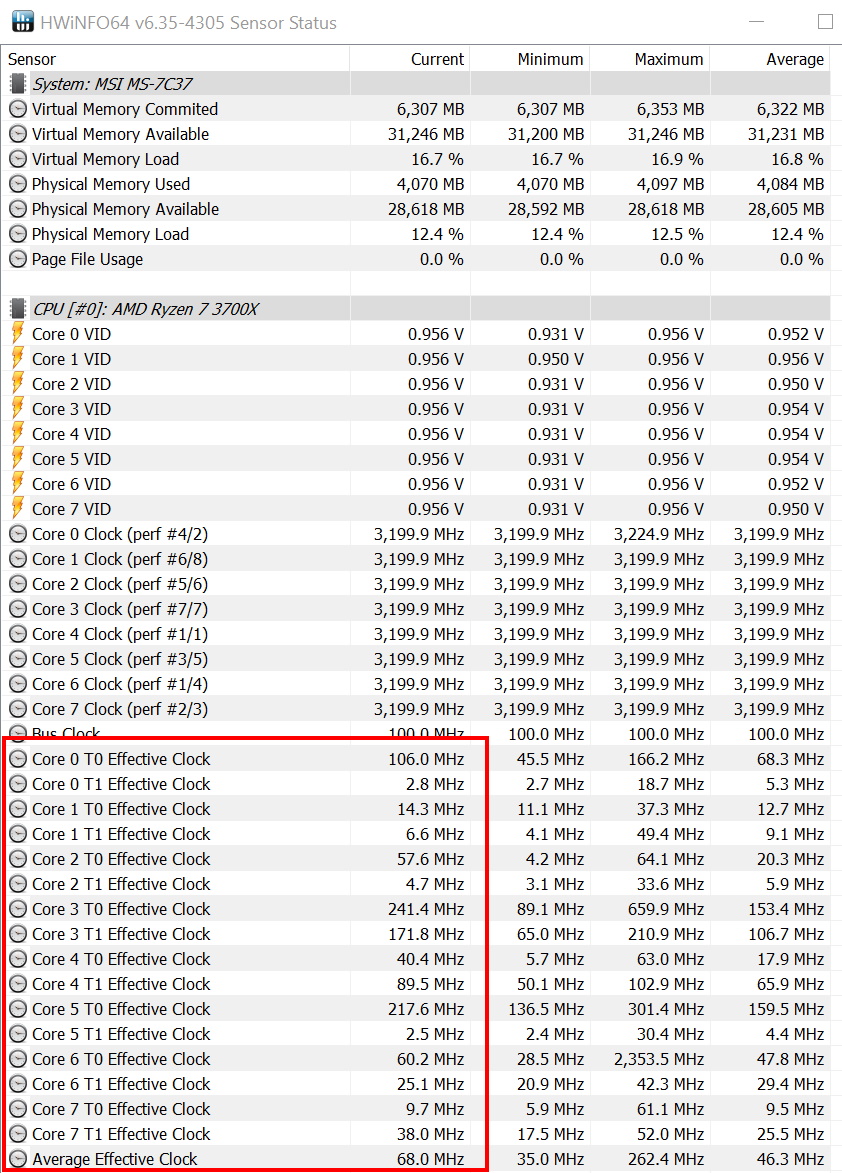Viewport: 842px width, 1173px height.
Task: Click the Maximum column header
Action: pos(650,59)
